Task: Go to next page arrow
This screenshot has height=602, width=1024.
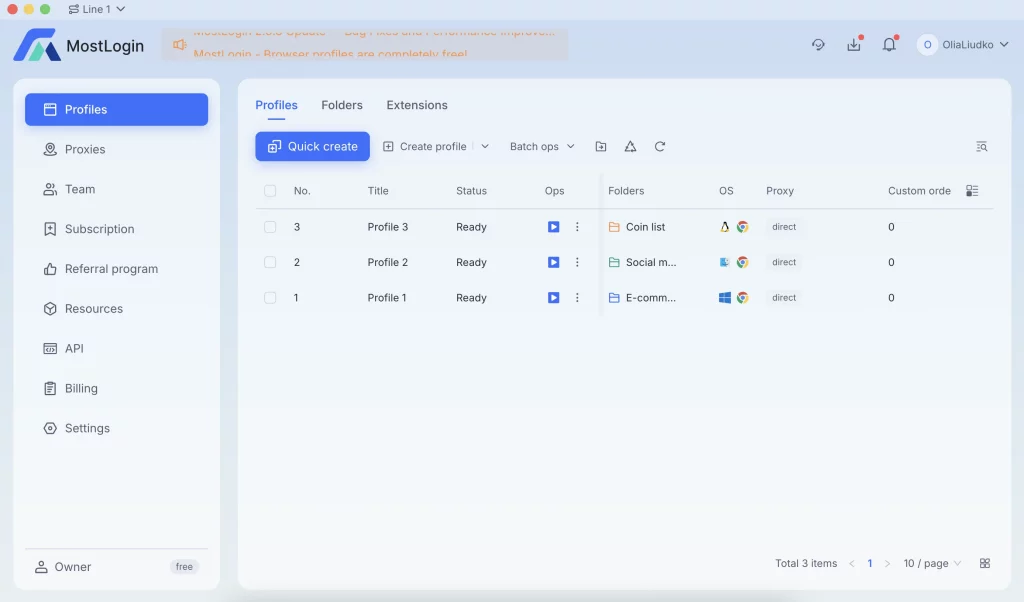Action: (887, 563)
